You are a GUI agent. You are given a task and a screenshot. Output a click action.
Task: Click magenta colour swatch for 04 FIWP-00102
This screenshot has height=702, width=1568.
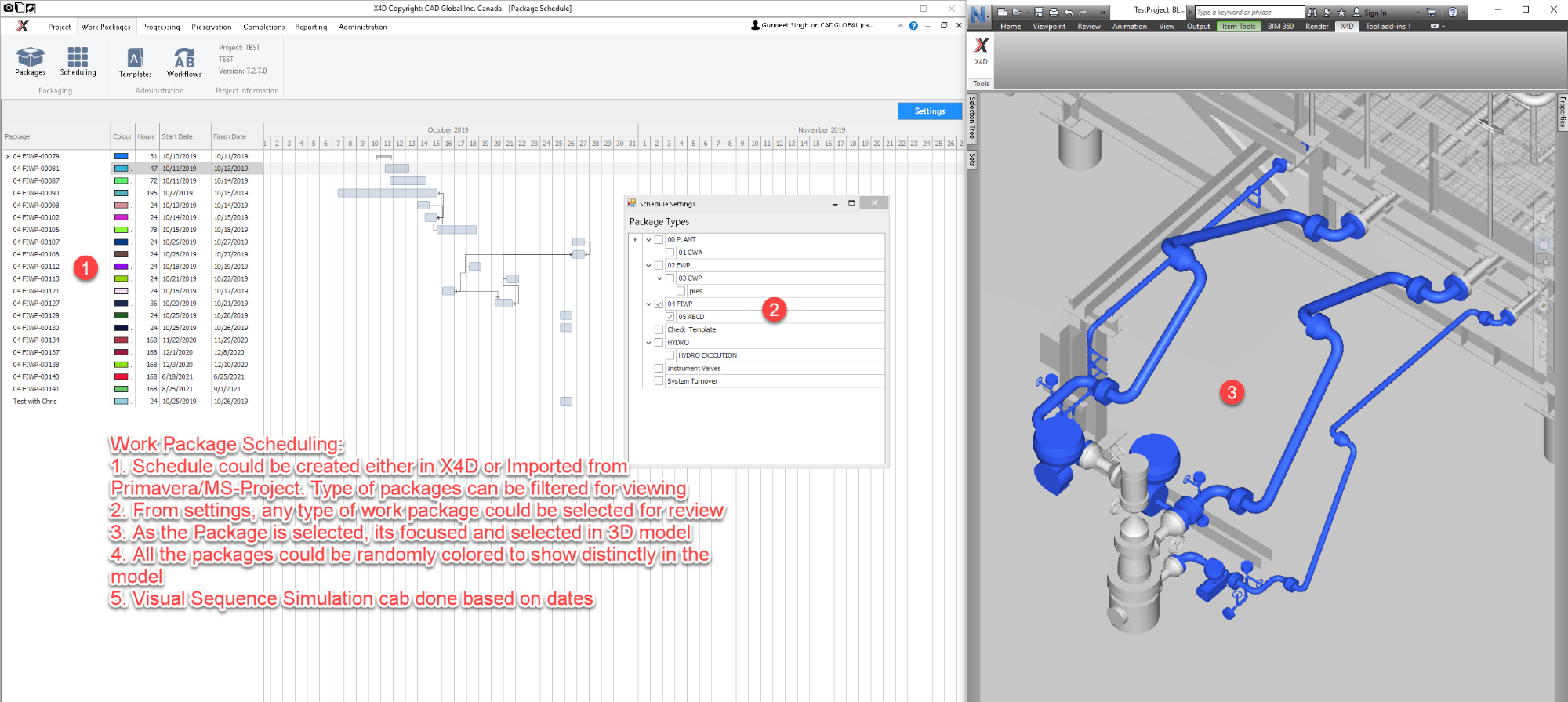(122, 217)
